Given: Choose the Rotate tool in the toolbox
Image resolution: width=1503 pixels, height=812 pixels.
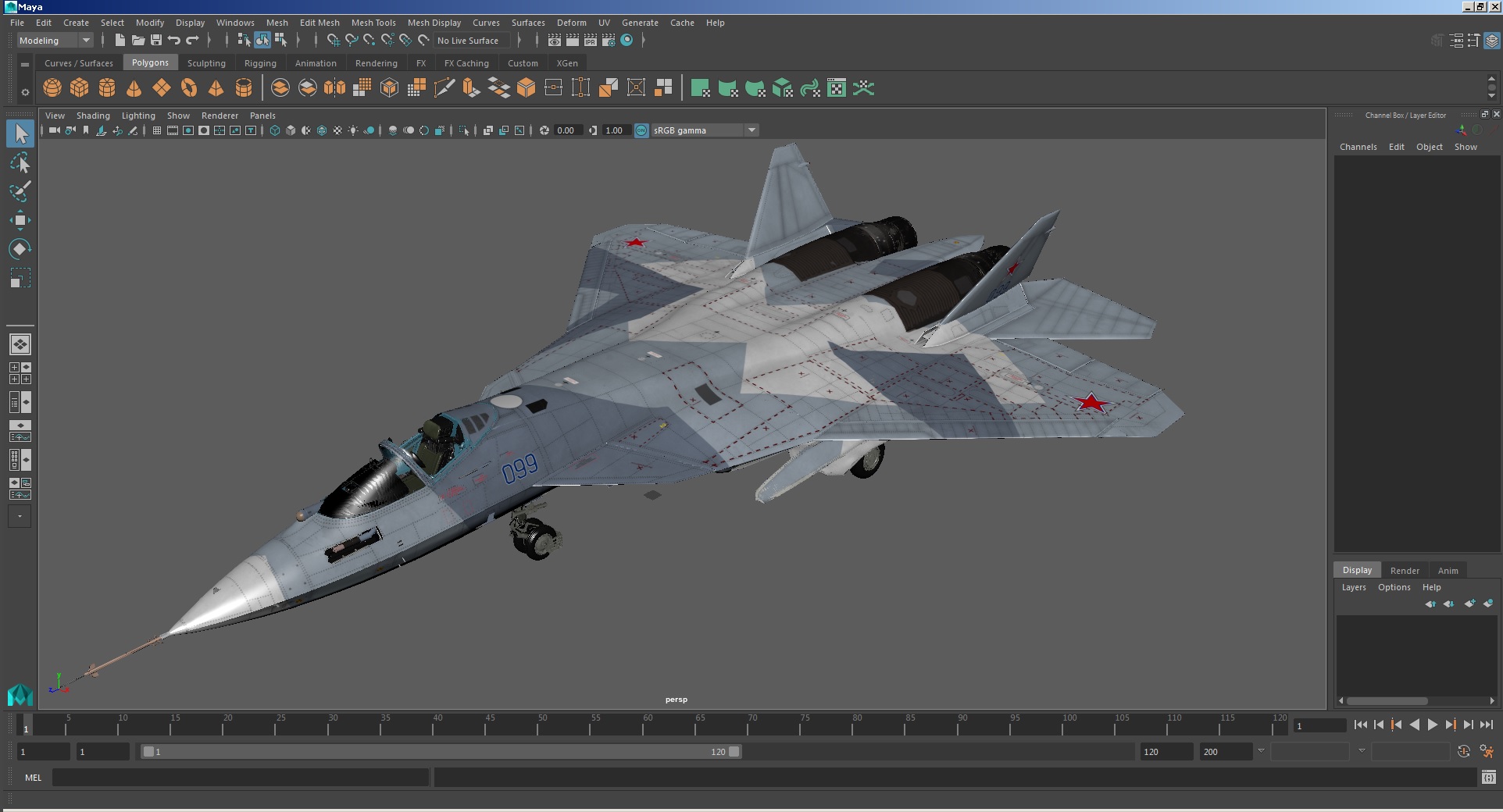Looking at the screenshot, I should tap(20, 249).
